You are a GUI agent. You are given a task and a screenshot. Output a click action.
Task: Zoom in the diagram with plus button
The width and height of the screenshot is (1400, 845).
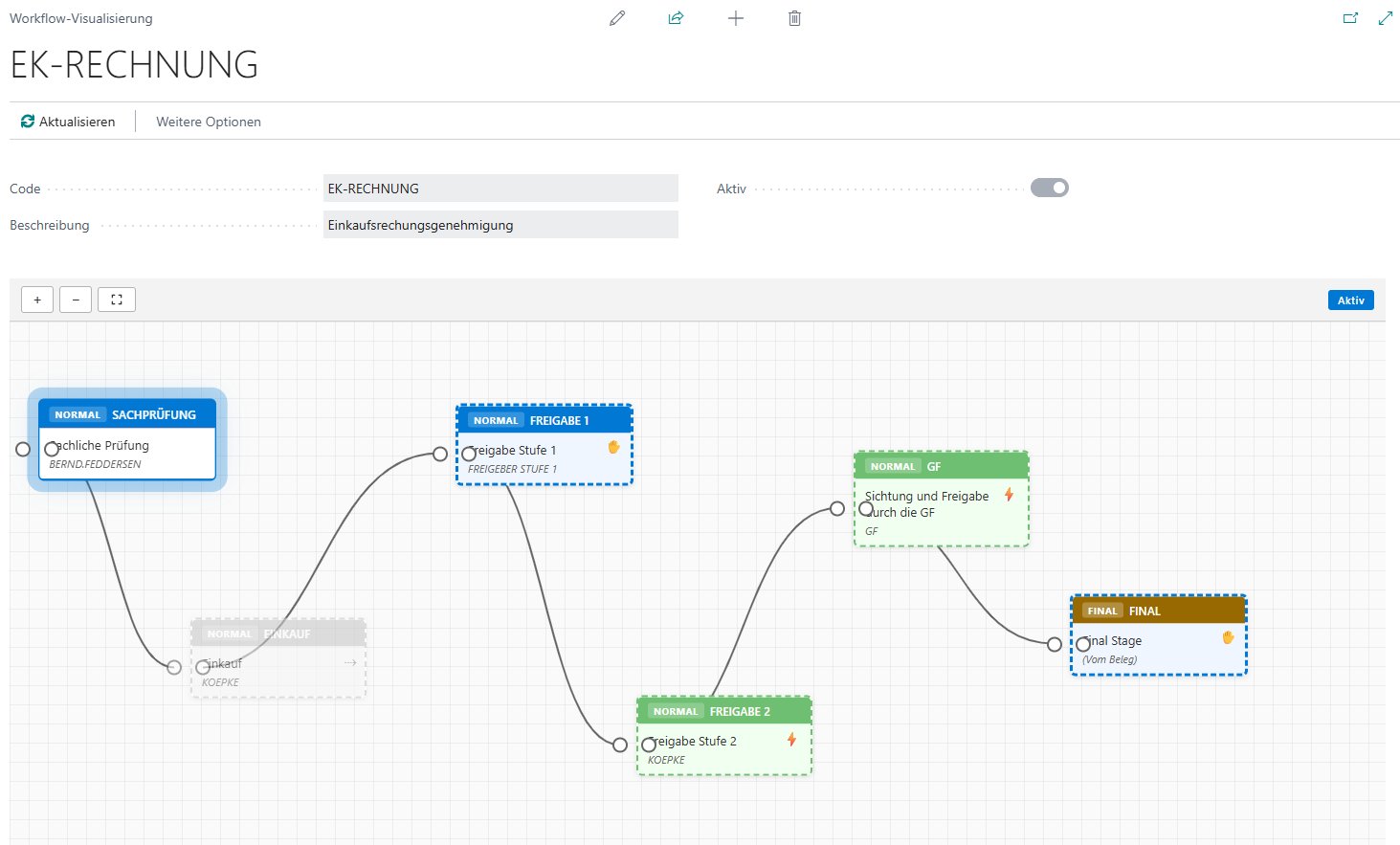37,300
